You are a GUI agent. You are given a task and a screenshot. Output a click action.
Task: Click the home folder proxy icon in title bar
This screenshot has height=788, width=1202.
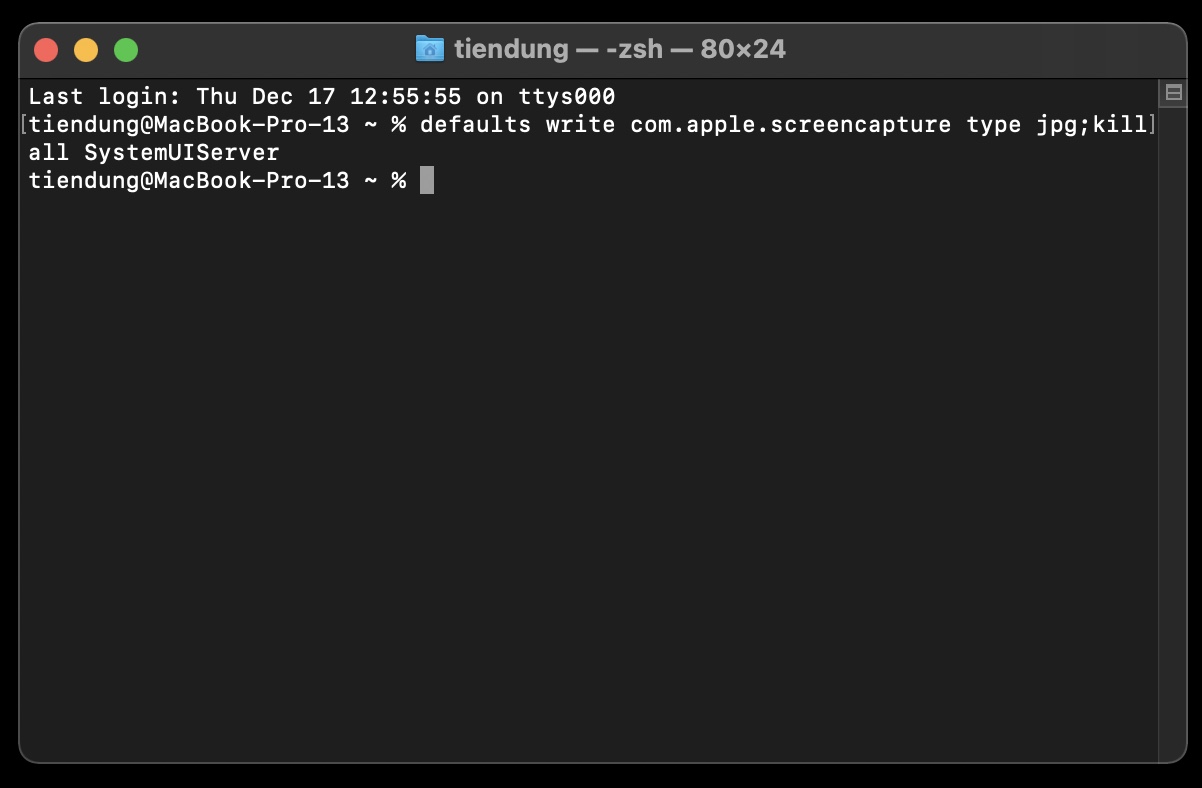(430, 48)
